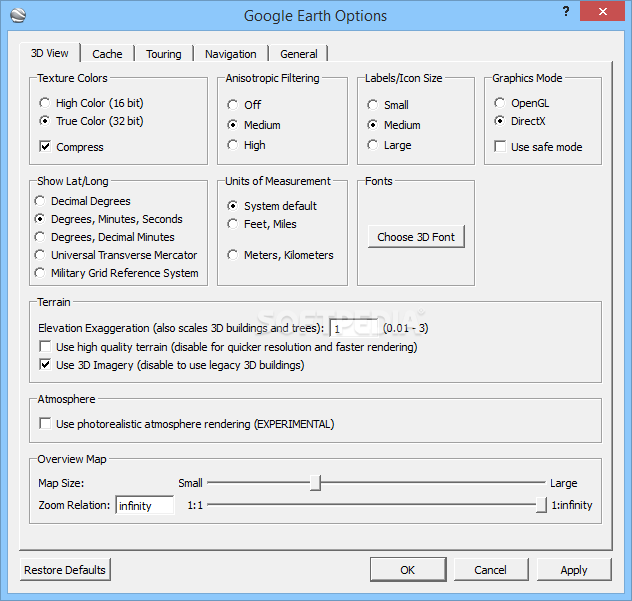Click the OK button
This screenshot has width=632, height=601.
click(408, 570)
